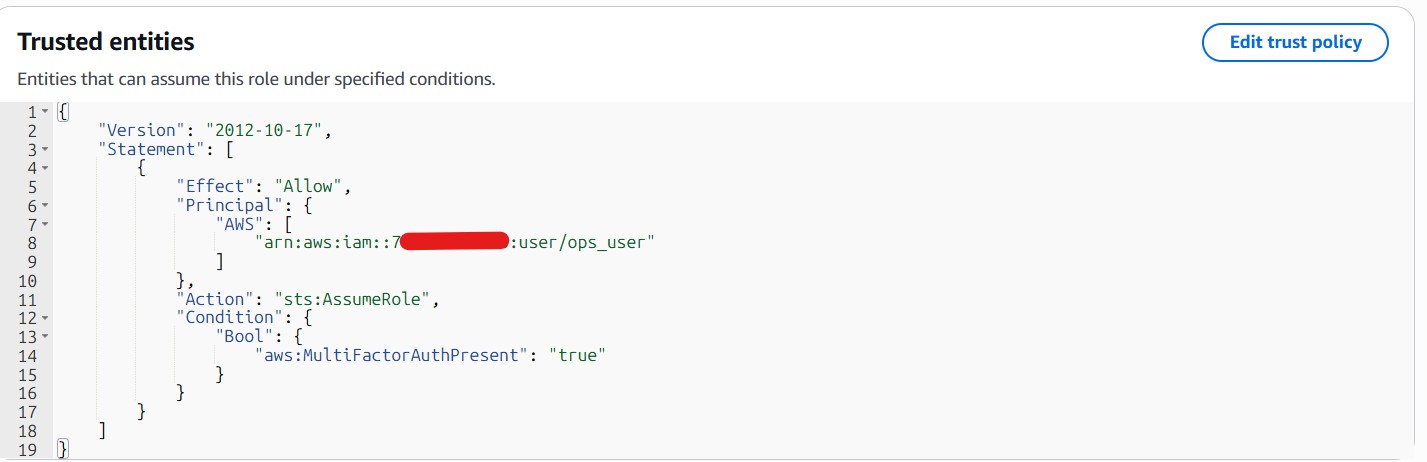Click line number 8 in the gutter
This screenshot has height=462, width=1427.
pos(31,242)
